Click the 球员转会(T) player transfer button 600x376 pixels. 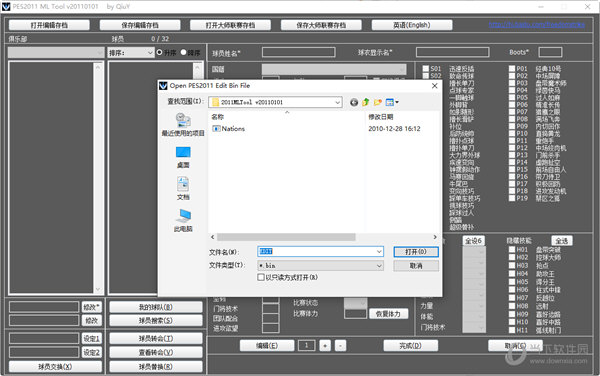(156, 339)
